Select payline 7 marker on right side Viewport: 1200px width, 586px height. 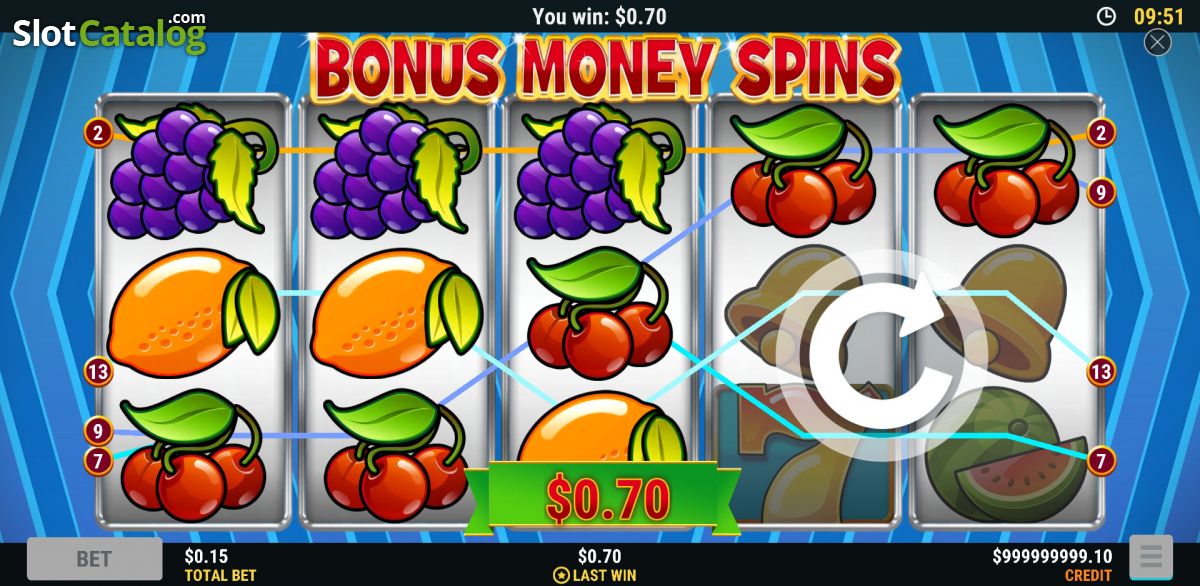[1101, 461]
